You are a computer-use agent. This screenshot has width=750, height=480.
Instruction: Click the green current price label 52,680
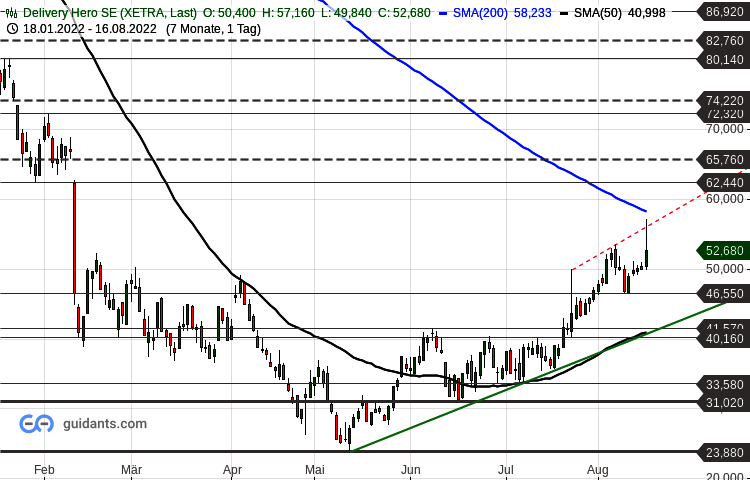tap(724, 251)
